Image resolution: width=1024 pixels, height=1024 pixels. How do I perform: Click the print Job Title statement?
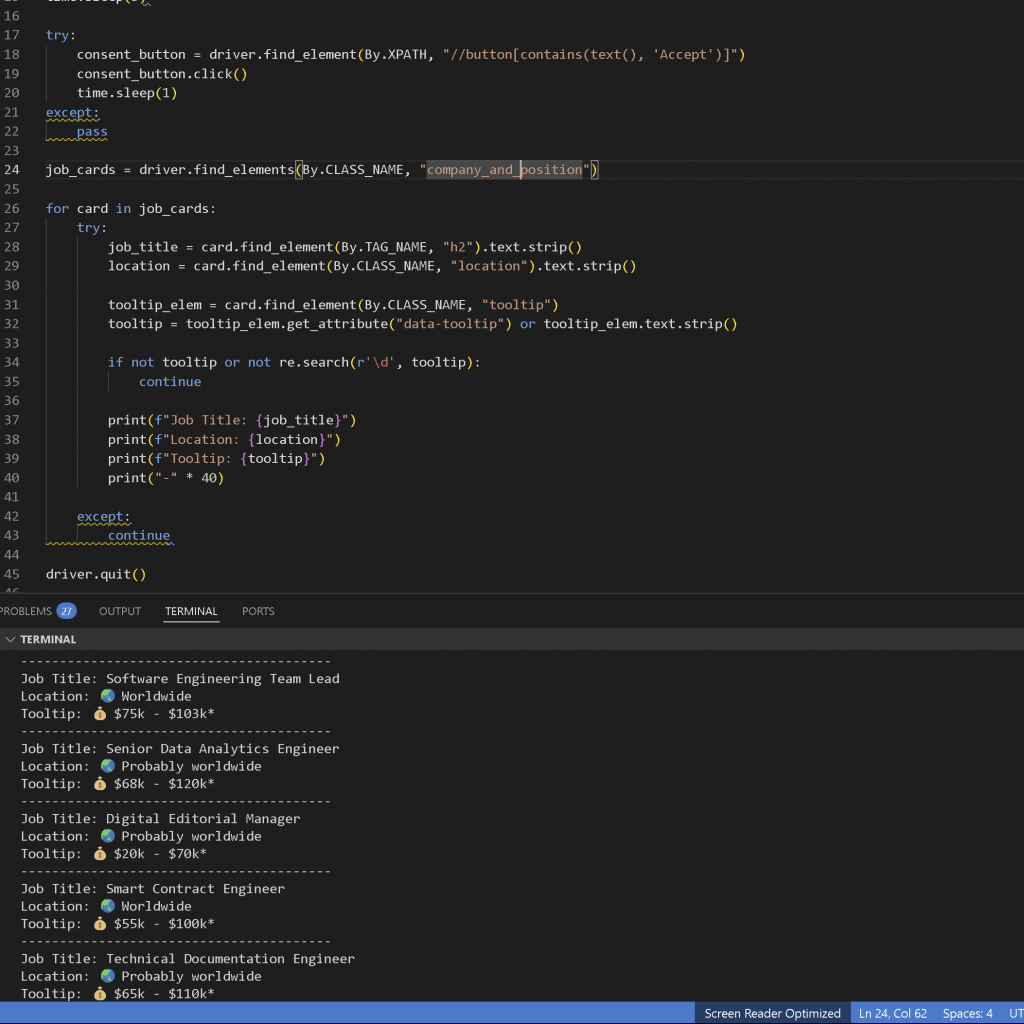232,420
